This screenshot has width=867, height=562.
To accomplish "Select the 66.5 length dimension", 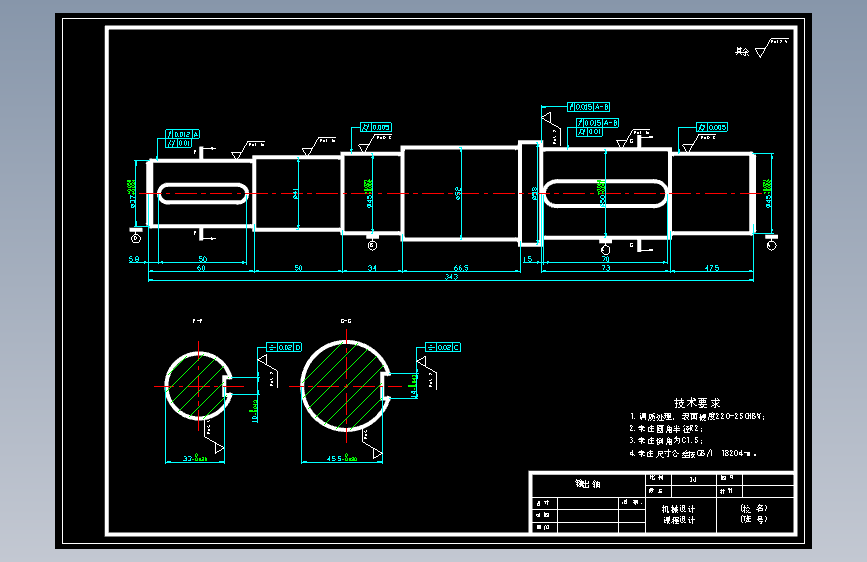I will pyautogui.click(x=461, y=268).
